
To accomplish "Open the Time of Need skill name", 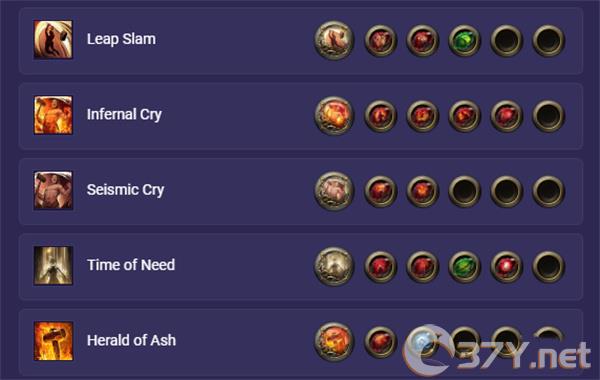I will [131, 265].
